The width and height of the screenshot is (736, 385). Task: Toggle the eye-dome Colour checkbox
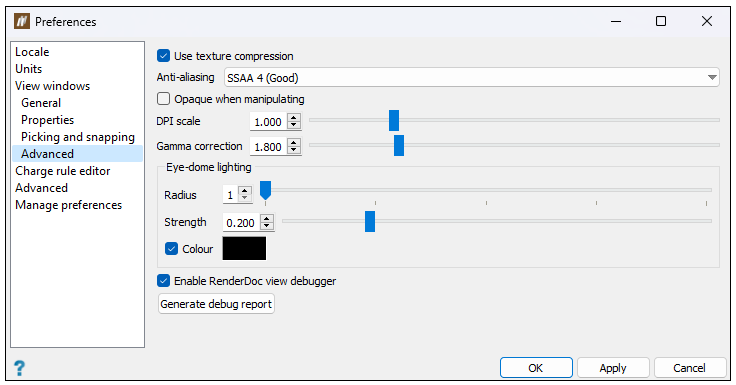tap(171, 249)
